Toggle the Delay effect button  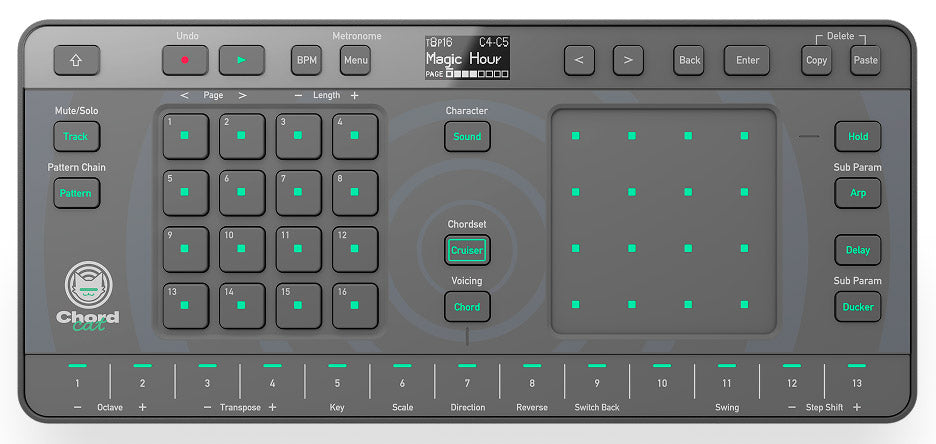[x=858, y=250]
